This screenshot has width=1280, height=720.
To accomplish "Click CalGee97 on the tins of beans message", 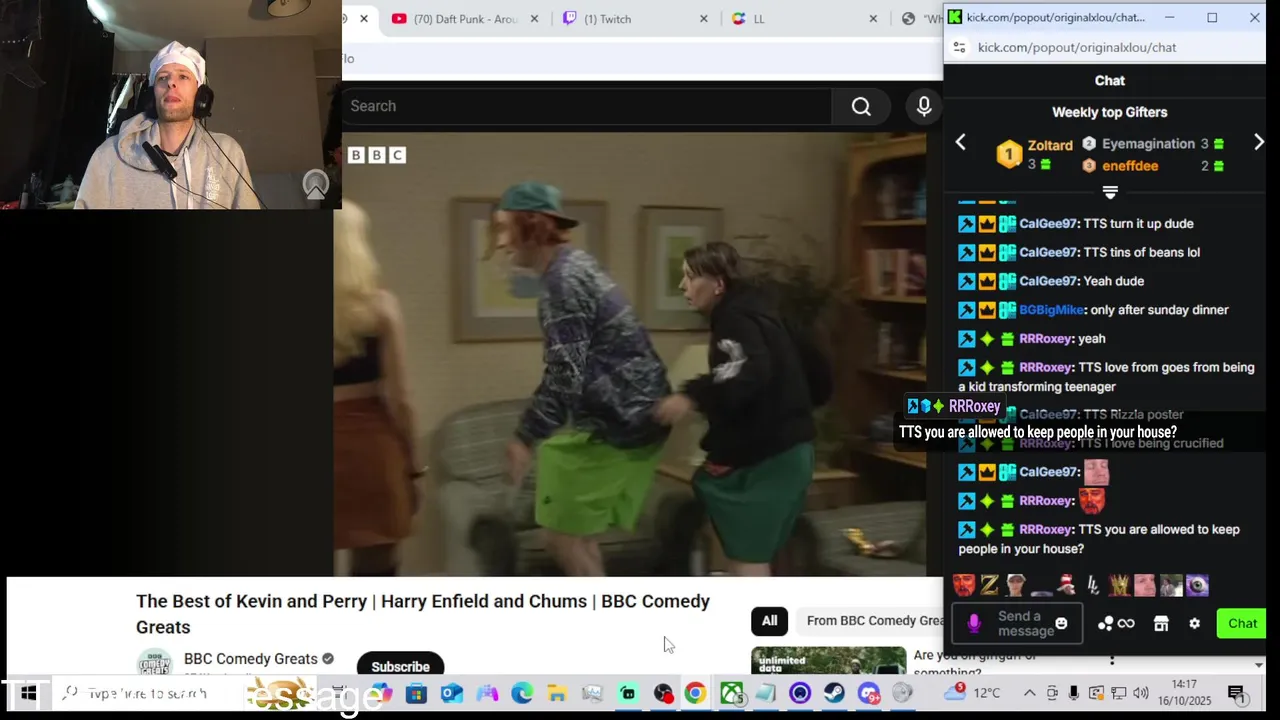I will [x=1048, y=252].
